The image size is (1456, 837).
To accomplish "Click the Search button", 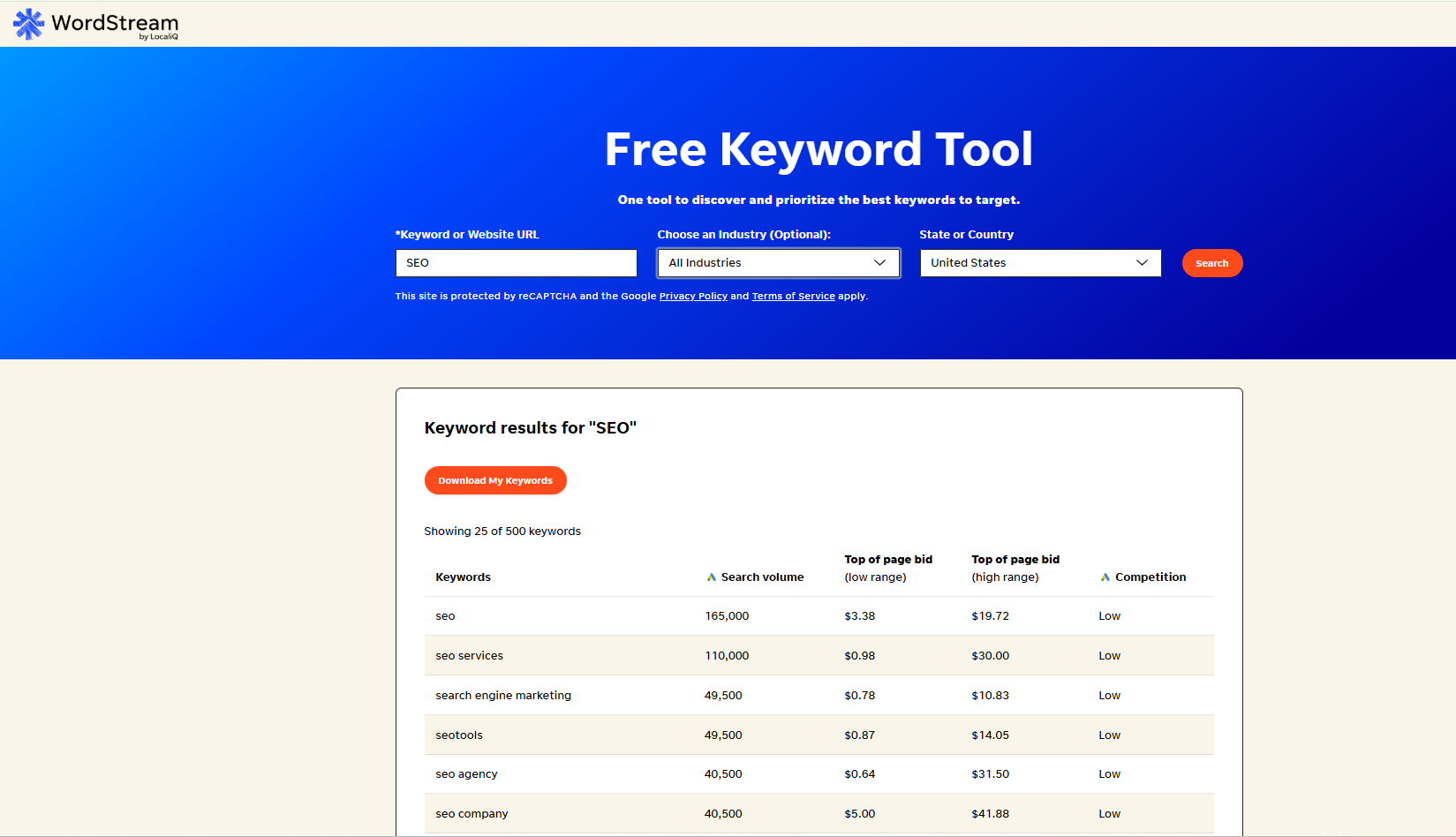I will click(x=1211, y=262).
